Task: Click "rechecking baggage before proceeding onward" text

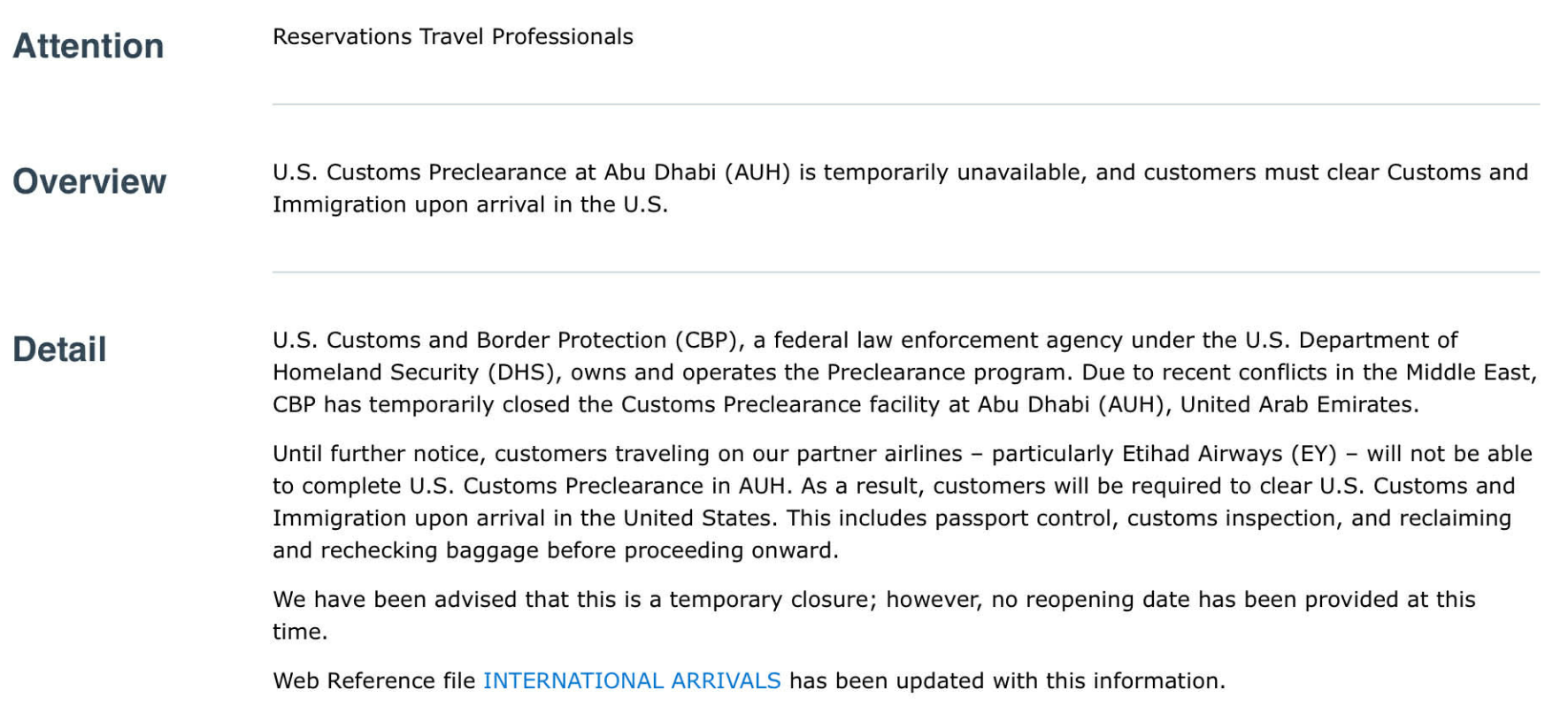Action: [579, 550]
